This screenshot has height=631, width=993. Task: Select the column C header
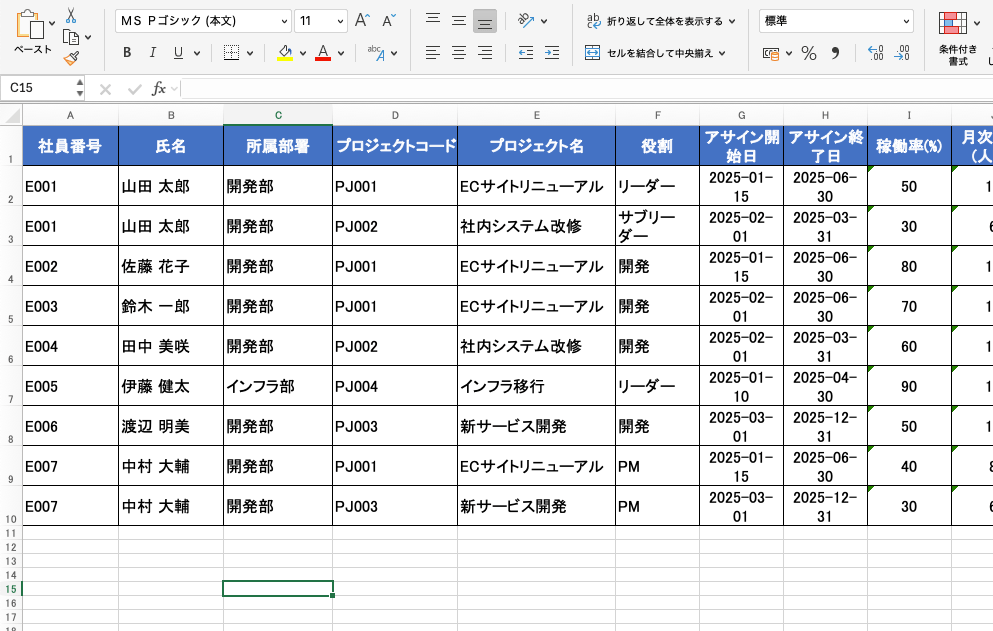click(278, 115)
